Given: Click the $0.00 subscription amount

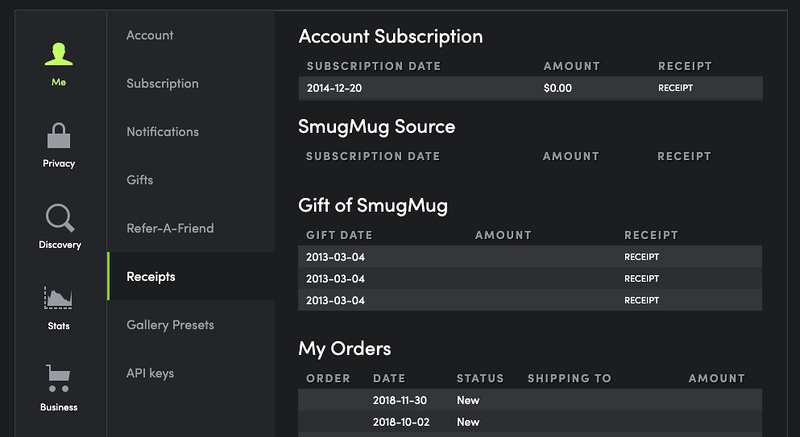Looking at the screenshot, I should click(x=558, y=88).
